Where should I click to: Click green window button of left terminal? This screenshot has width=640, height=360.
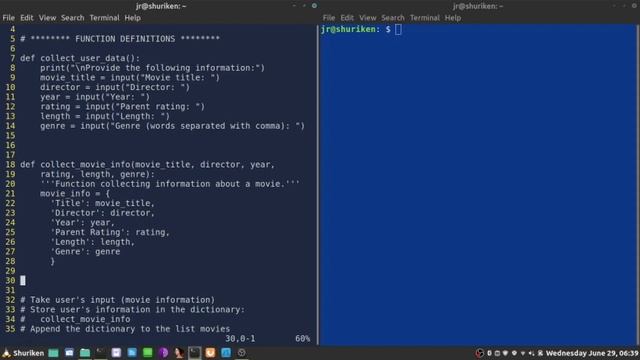click(x=314, y=6)
